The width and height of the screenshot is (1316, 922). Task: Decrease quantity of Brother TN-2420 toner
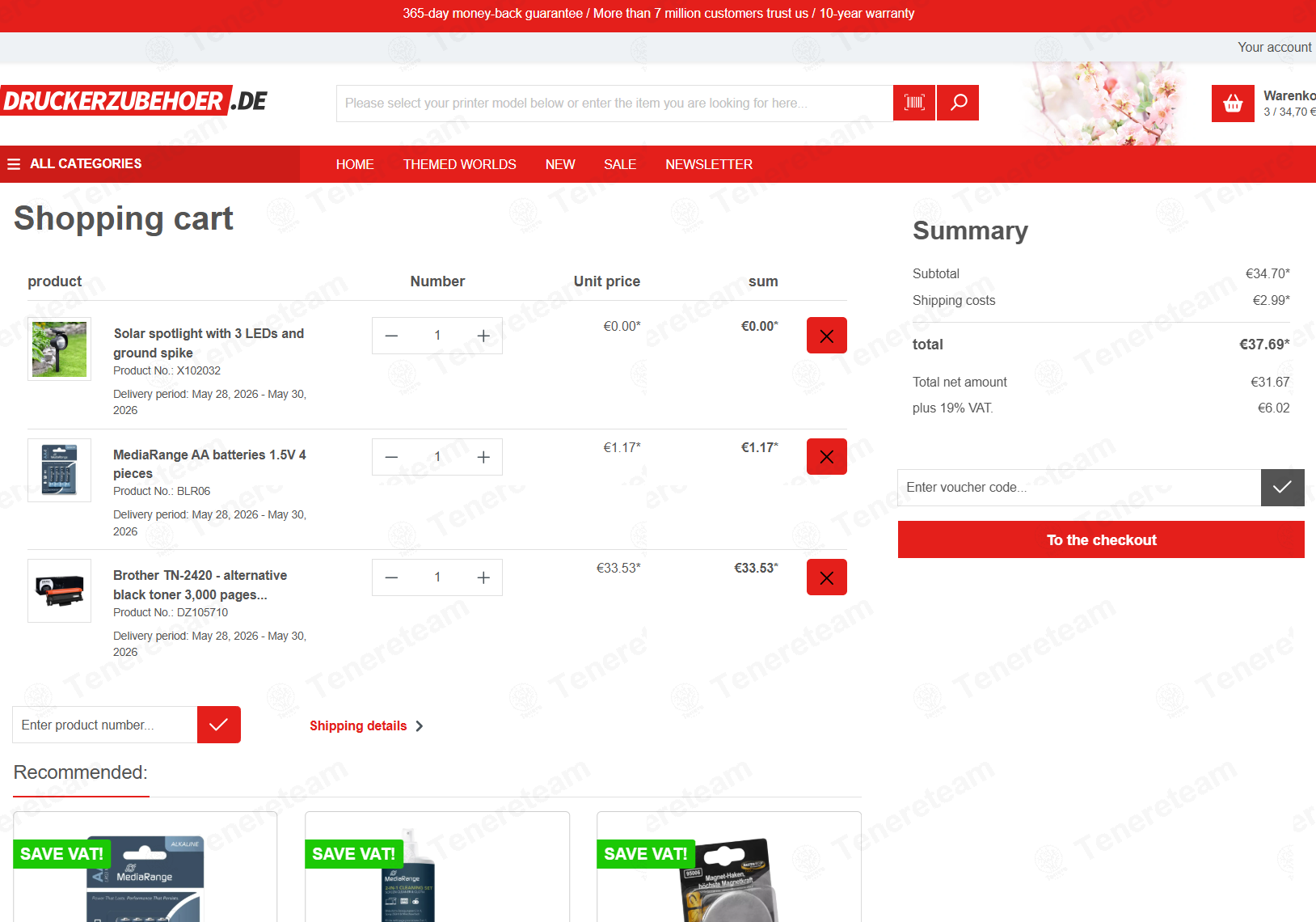[391, 577]
